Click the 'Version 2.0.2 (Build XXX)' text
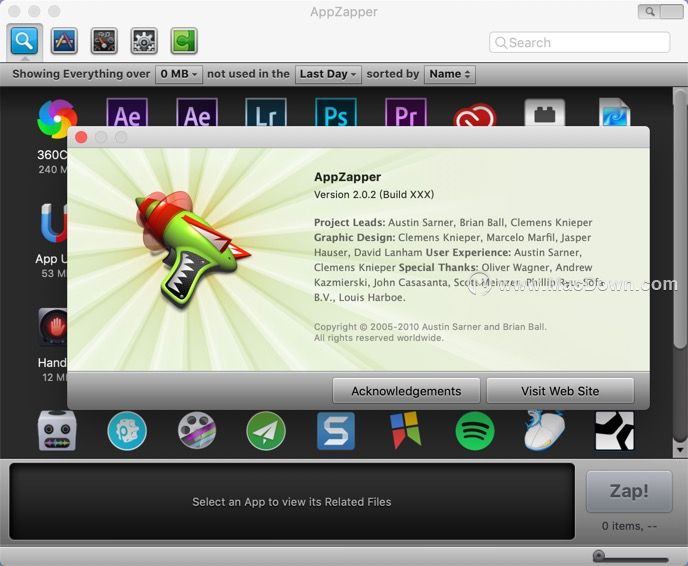 point(374,195)
